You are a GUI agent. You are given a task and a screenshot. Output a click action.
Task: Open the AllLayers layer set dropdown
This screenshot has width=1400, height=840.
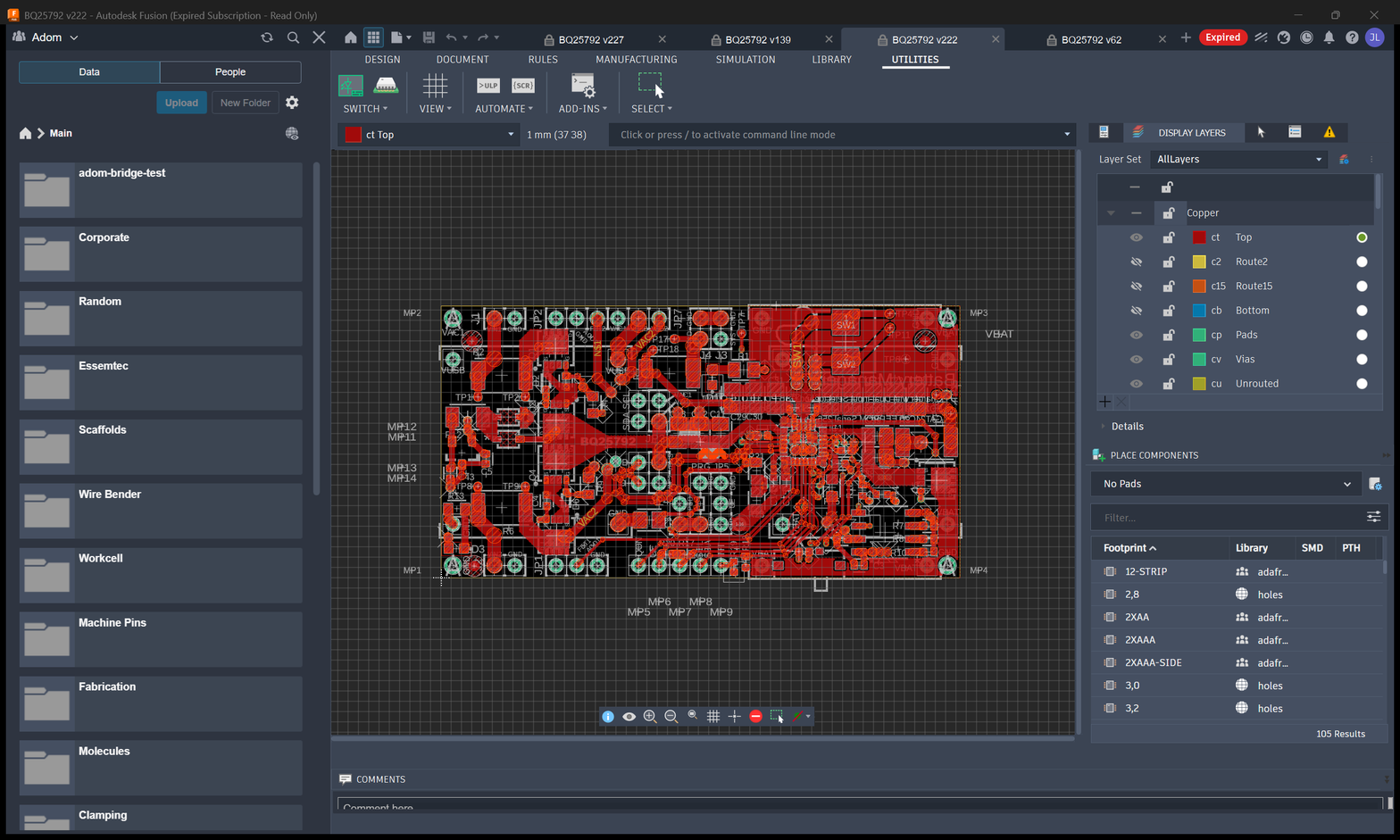click(1239, 160)
